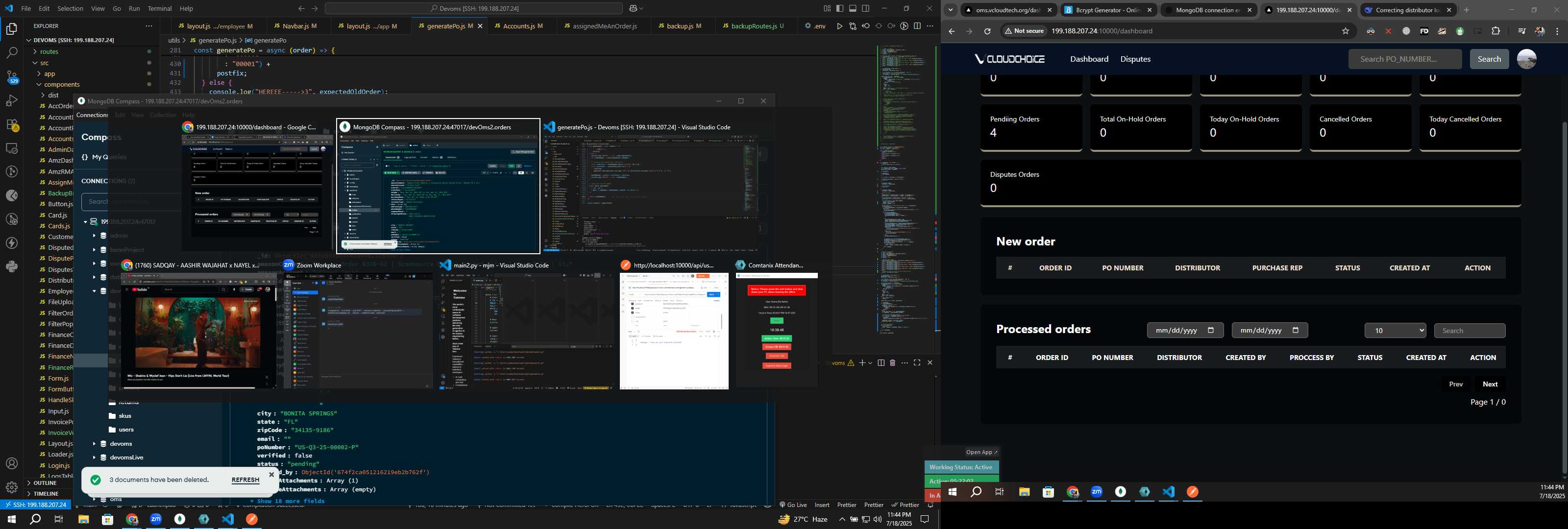Screen dimensions: 1568x529
Task: Click the Chrome back arrow
Action: click(x=952, y=31)
